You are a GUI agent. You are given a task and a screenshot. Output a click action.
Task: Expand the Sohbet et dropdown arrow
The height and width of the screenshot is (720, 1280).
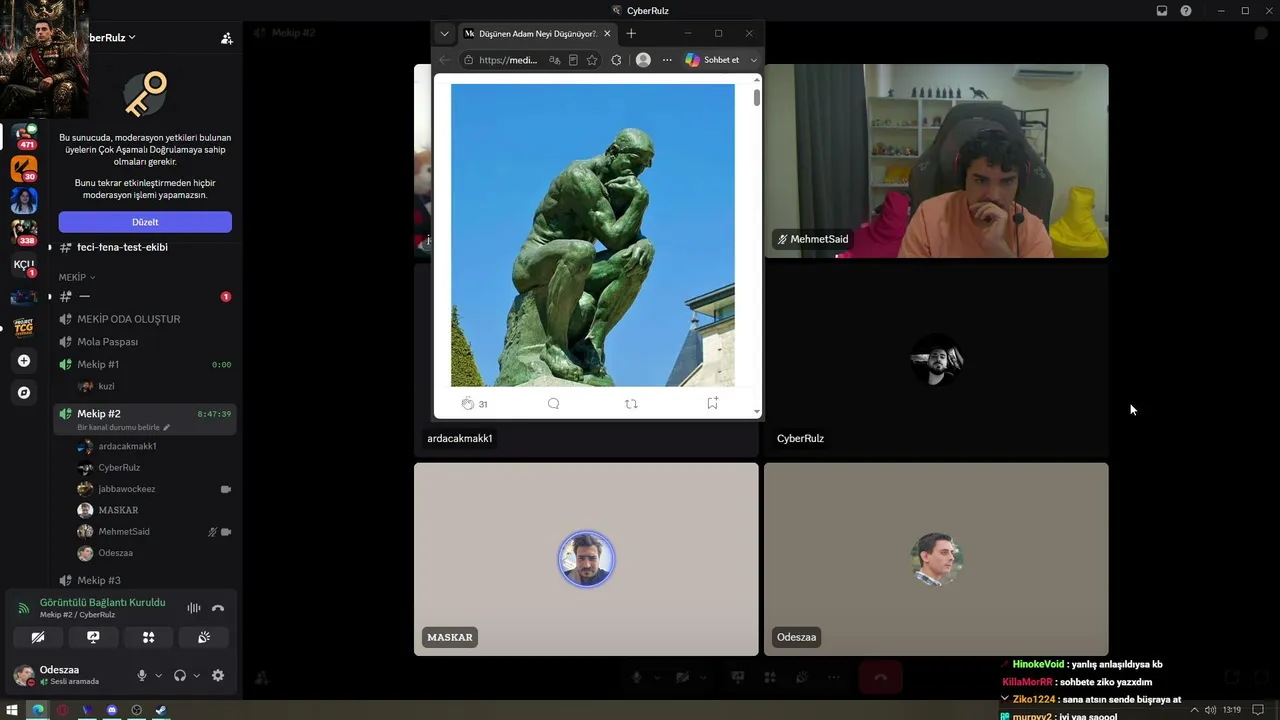coord(754,60)
